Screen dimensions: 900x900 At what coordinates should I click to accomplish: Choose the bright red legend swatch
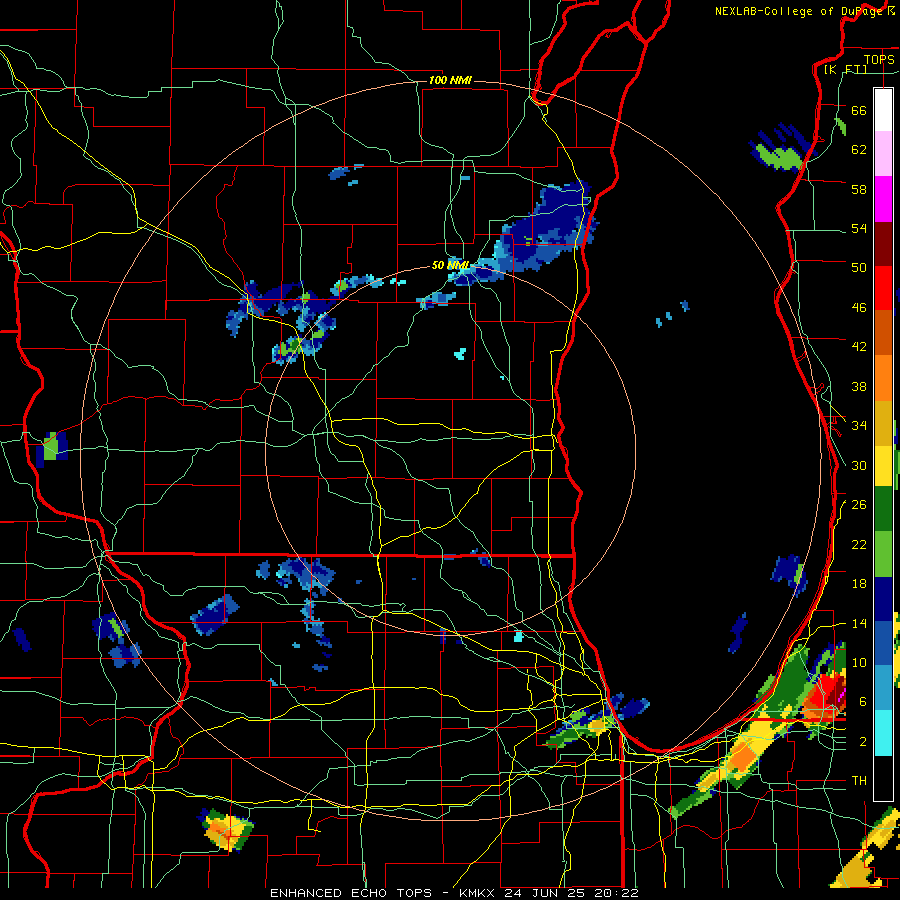tap(883, 288)
